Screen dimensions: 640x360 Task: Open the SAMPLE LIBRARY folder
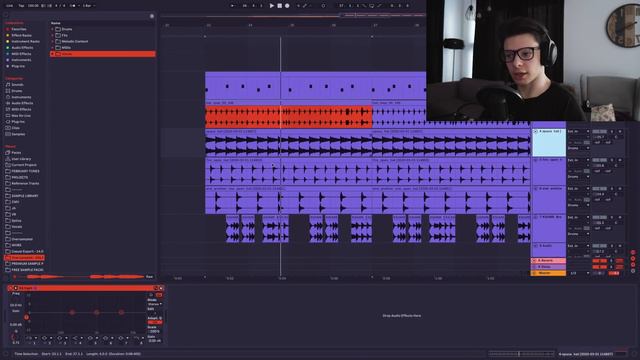click(24, 196)
